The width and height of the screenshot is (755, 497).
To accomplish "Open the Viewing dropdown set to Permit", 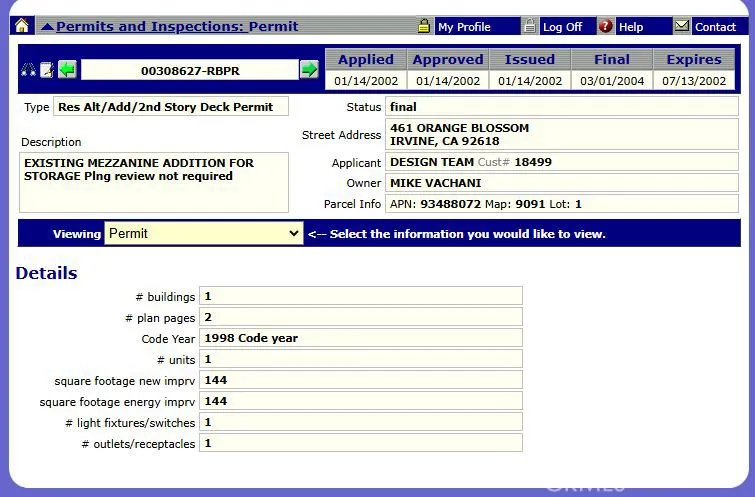I will pyautogui.click(x=204, y=234).
